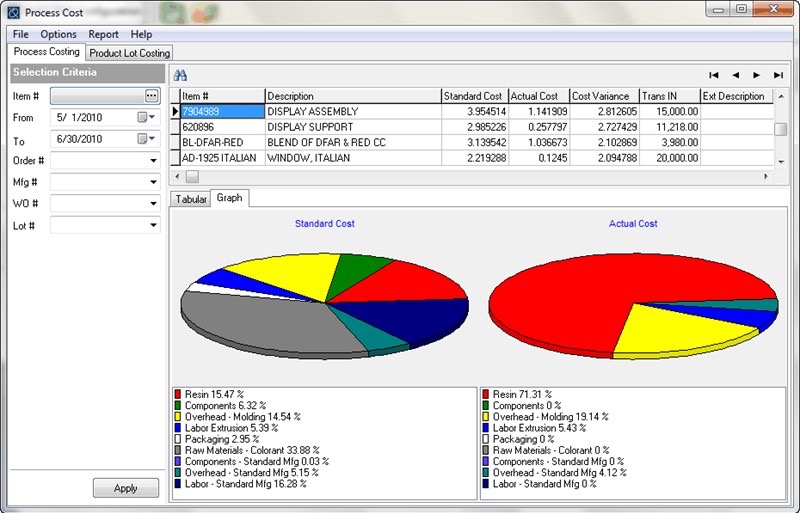Screen dimensions: 800x513
Task: Click the binoculars search icon
Action: [x=181, y=75]
